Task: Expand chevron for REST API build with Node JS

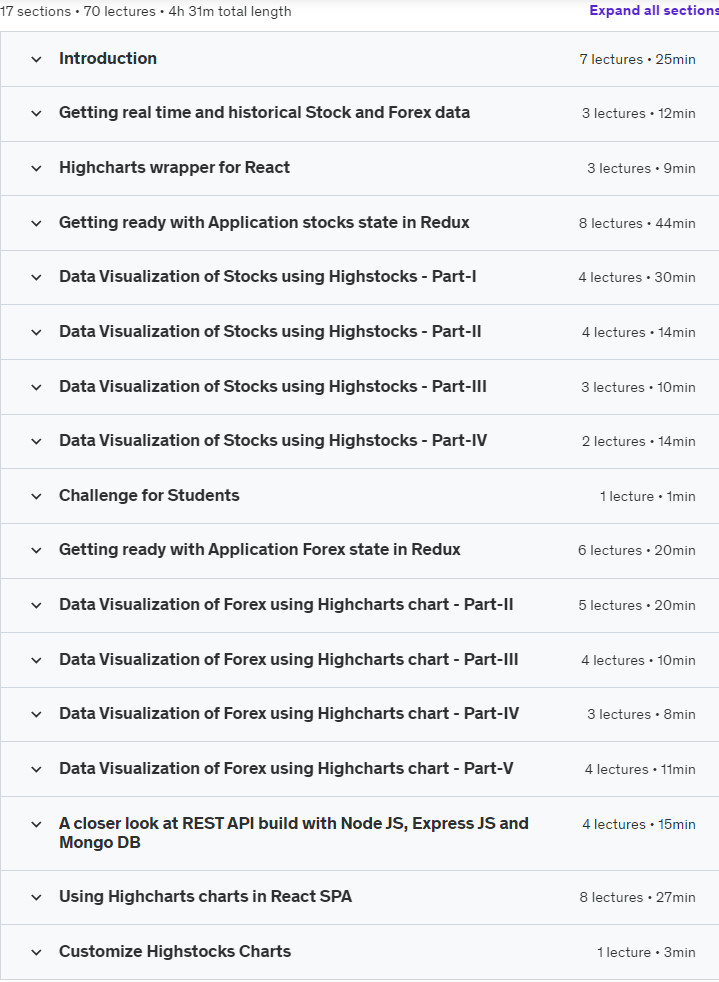Action: [36, 825]
